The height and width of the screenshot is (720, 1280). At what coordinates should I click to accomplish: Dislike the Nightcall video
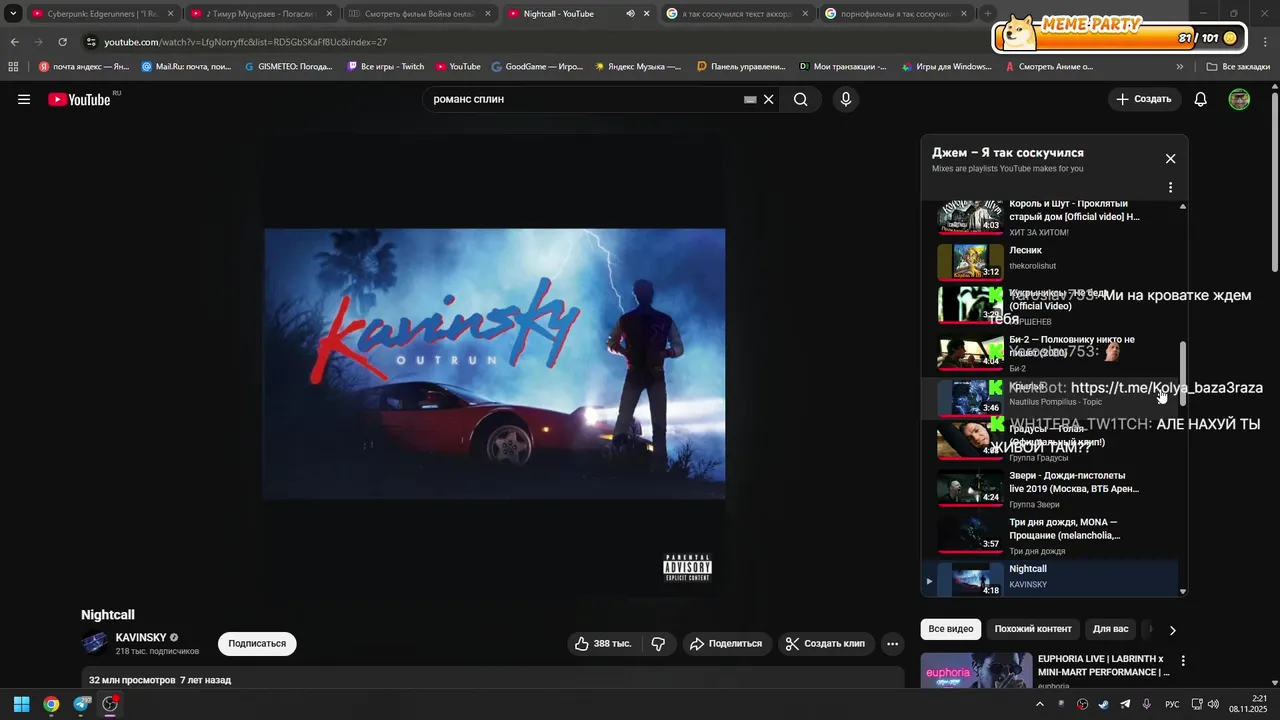pos(659,644)
